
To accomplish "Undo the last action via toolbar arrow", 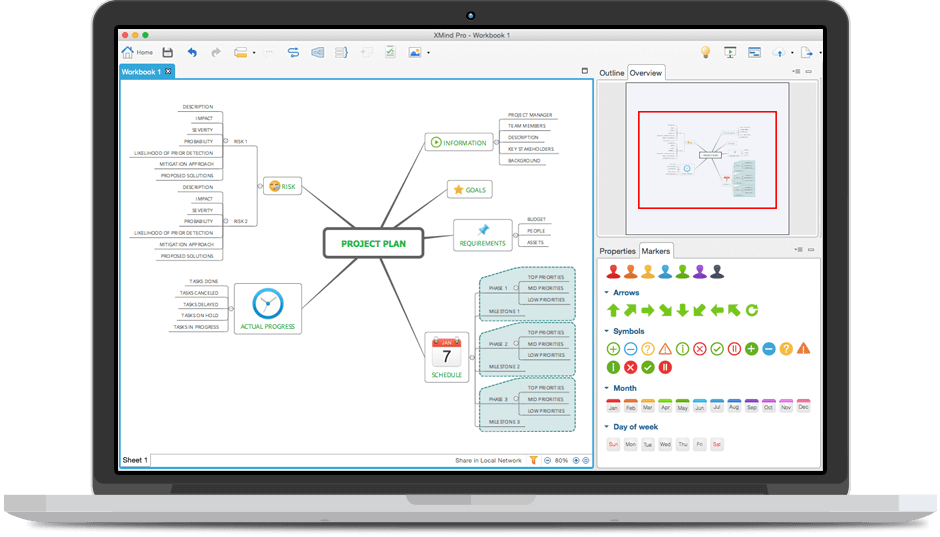I will 192,52.
